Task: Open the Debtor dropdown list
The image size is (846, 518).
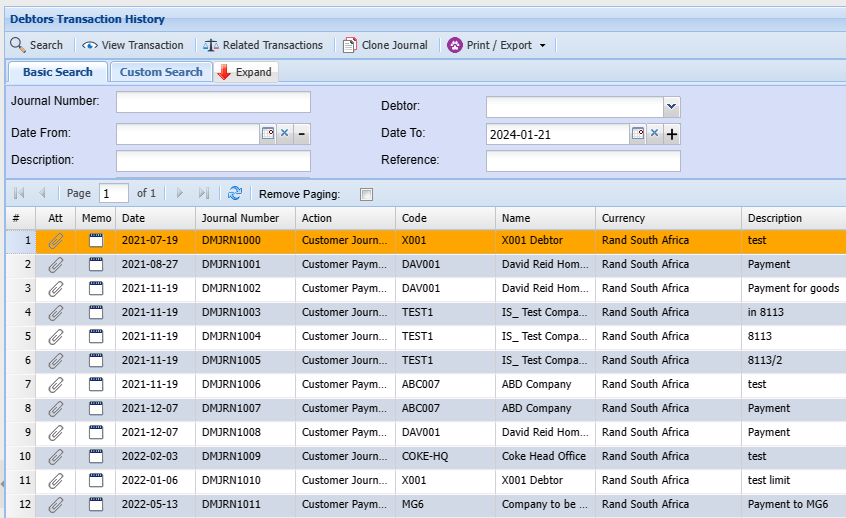Action: [x=671, y=106]
